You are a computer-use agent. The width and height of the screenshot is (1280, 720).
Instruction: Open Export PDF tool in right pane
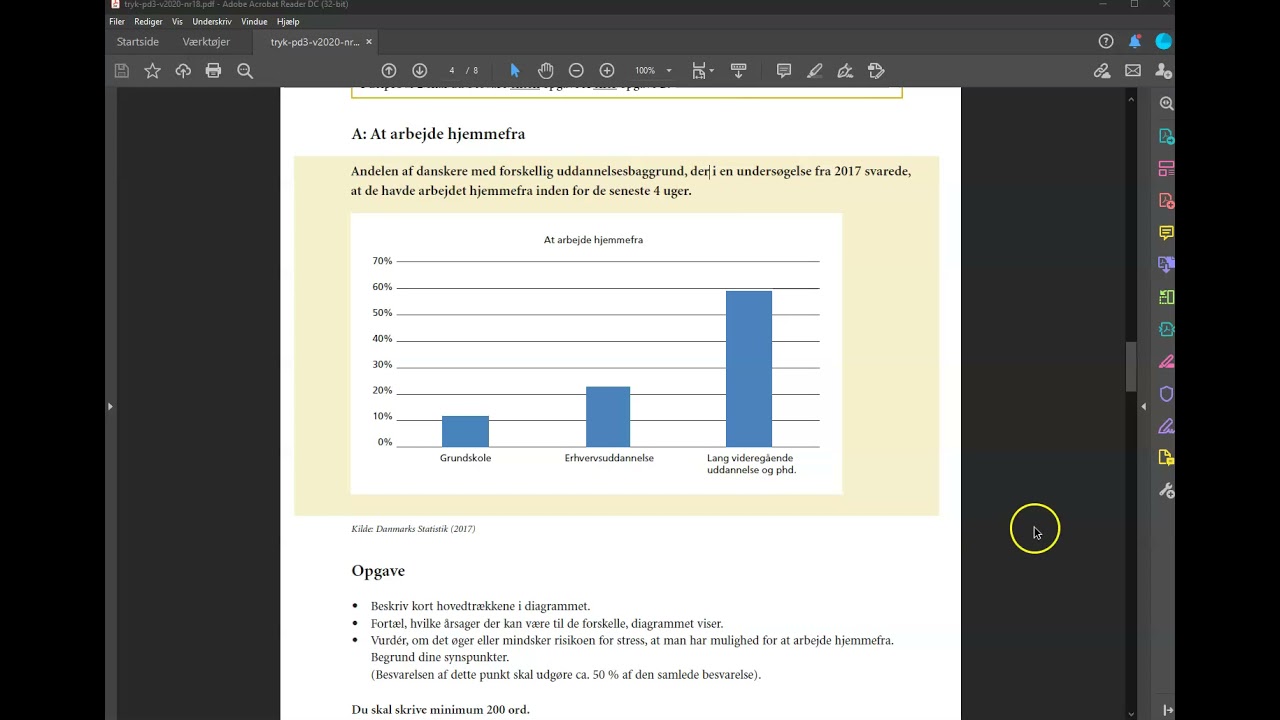point(1166,136)
